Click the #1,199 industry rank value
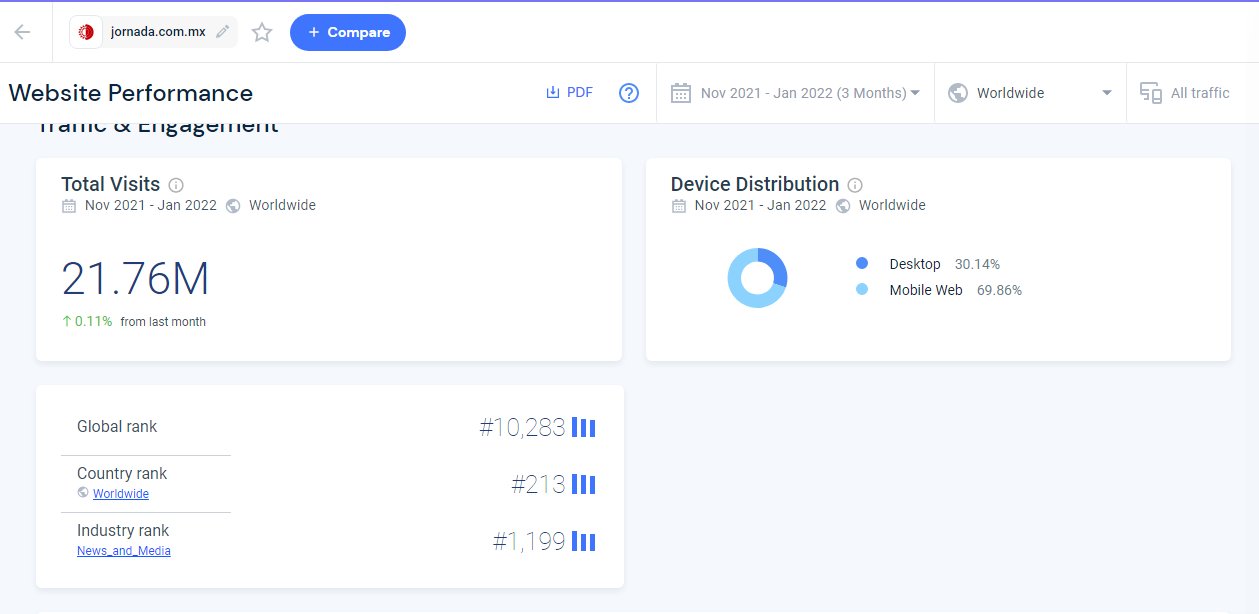Image resolution: width=1259 pixels, height=614 pixels. 529,542
